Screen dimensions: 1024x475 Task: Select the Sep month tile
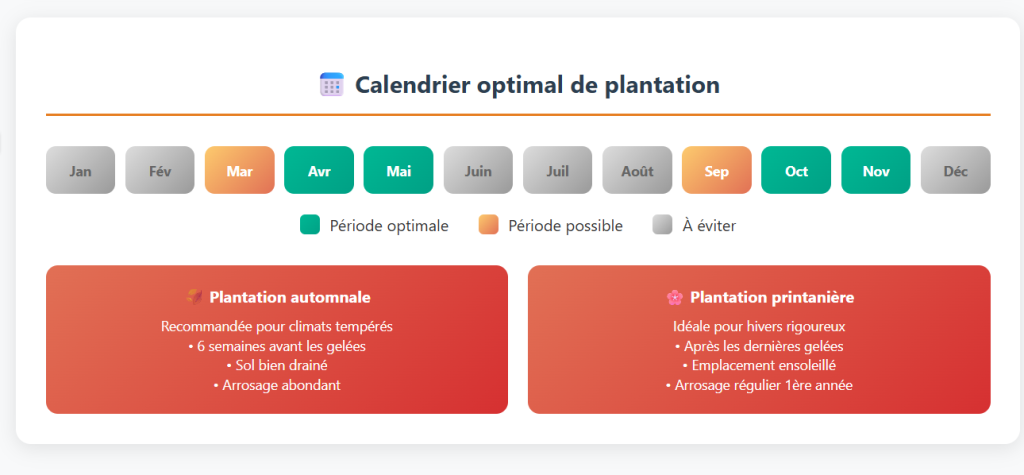coord(717,170)
